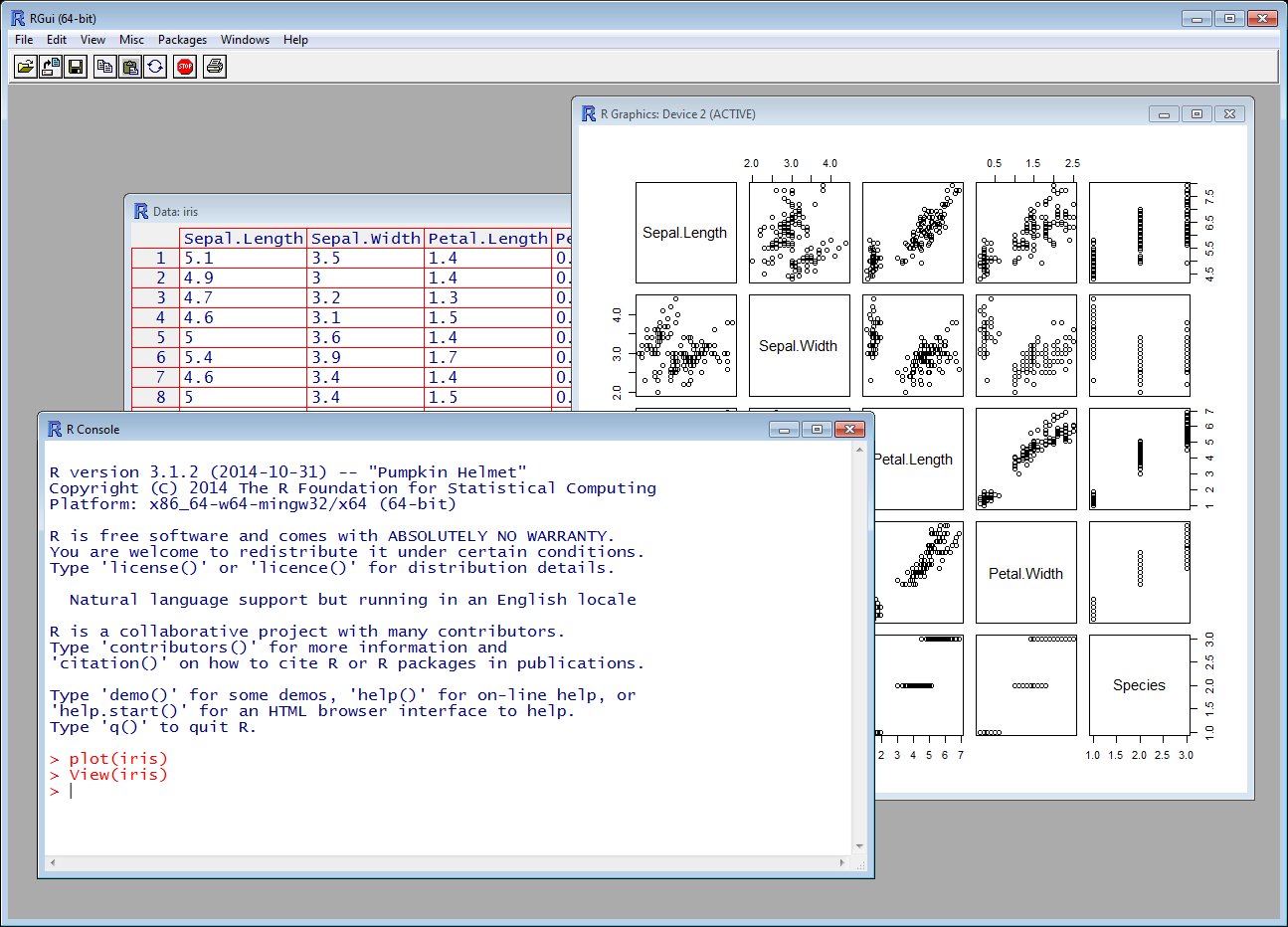Click the R logo icon of the Data: iris window

click(141, 211)
